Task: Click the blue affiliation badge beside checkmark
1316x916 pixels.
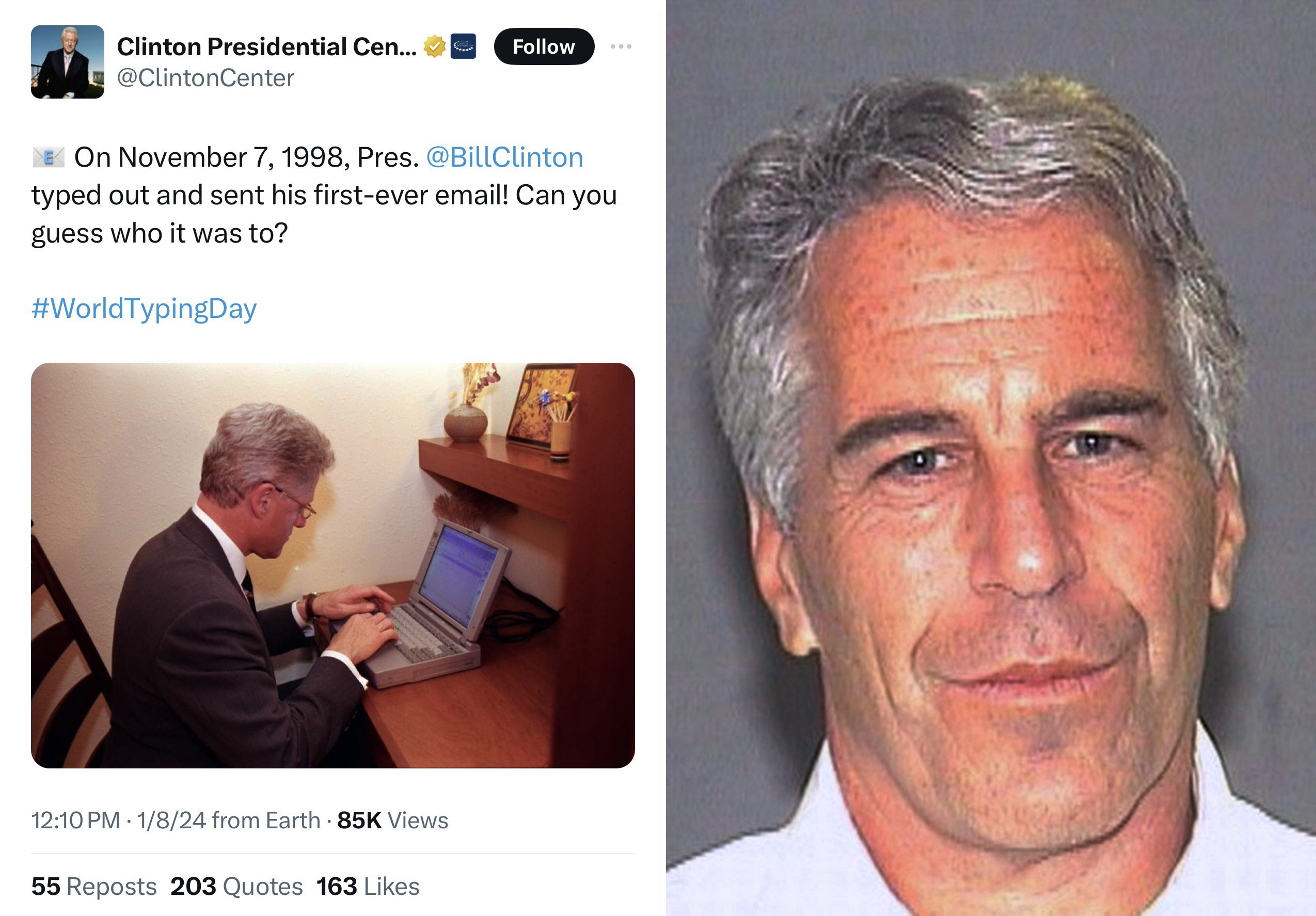Action: (x=464, y=46)
